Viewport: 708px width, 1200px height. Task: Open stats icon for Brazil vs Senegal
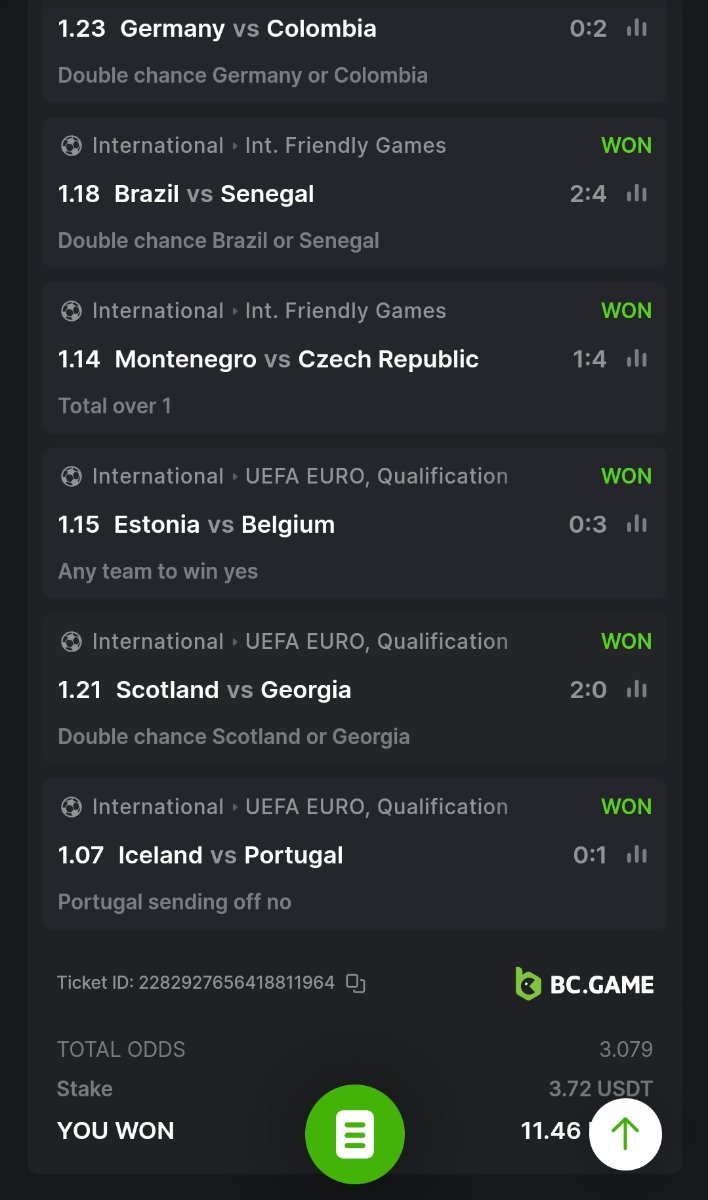[636, 193]
